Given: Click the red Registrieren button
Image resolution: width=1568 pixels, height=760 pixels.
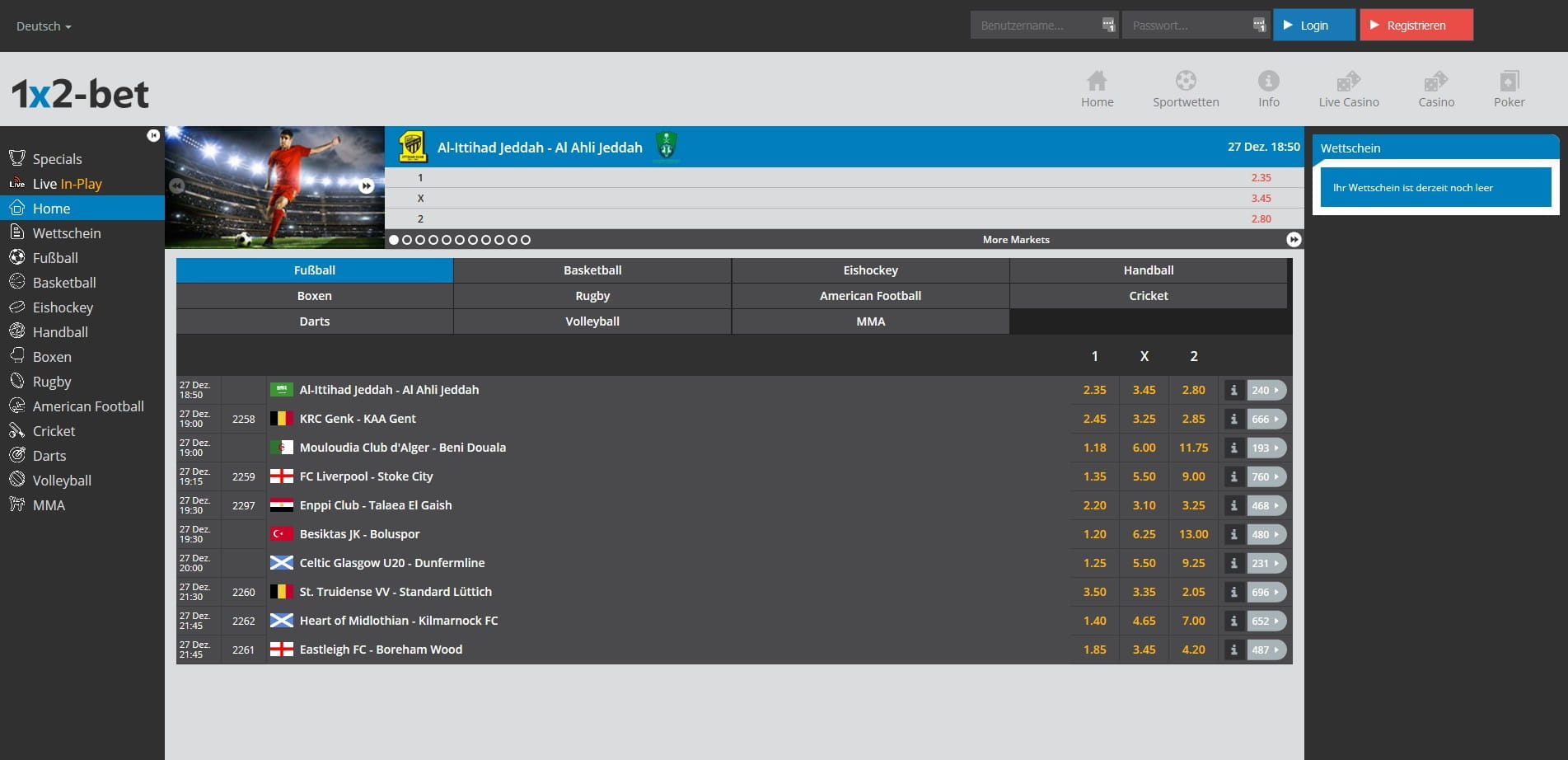Looking at the screenshot, I should point(1416,25).
